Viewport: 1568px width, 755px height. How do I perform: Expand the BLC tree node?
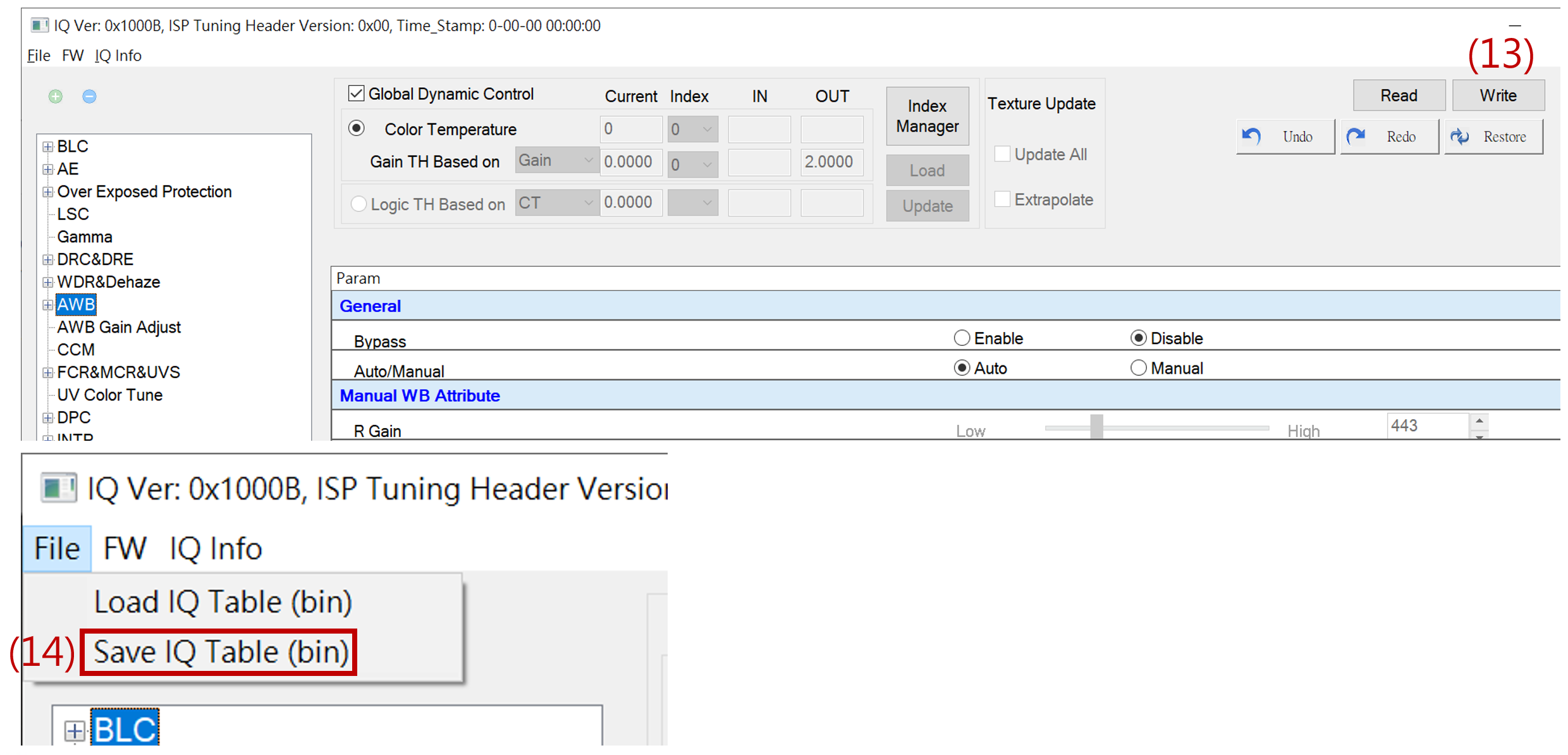[x=47, y=147]
